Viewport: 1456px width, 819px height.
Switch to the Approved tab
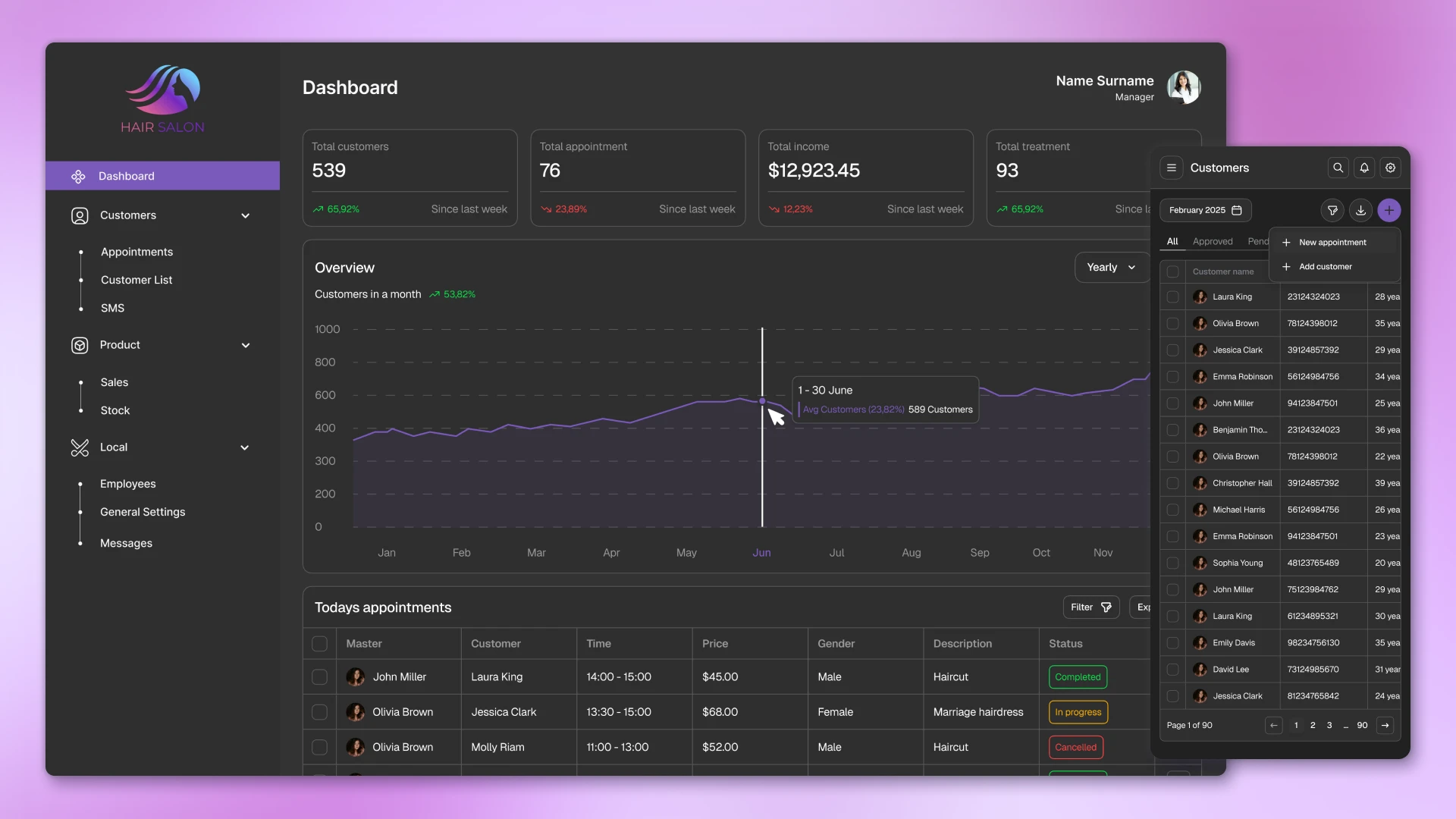(x=1212, y=241)
